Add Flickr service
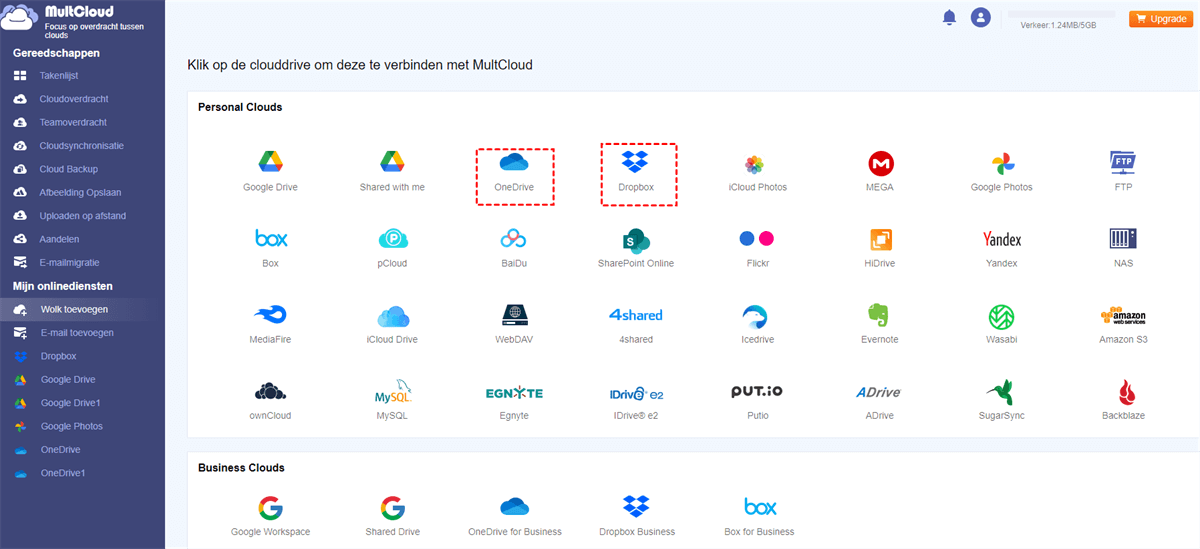The image size is (1200, 549). pos(757,248)
